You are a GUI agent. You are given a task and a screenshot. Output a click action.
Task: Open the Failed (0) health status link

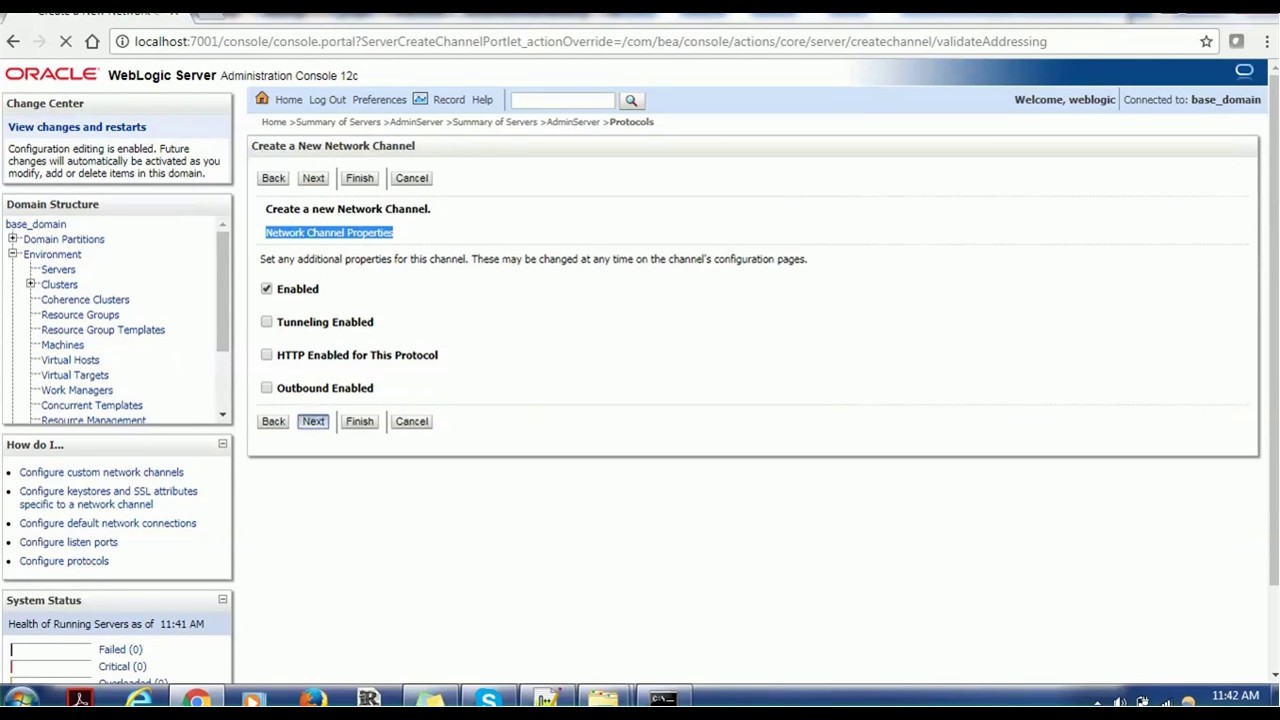click(120, 649)
